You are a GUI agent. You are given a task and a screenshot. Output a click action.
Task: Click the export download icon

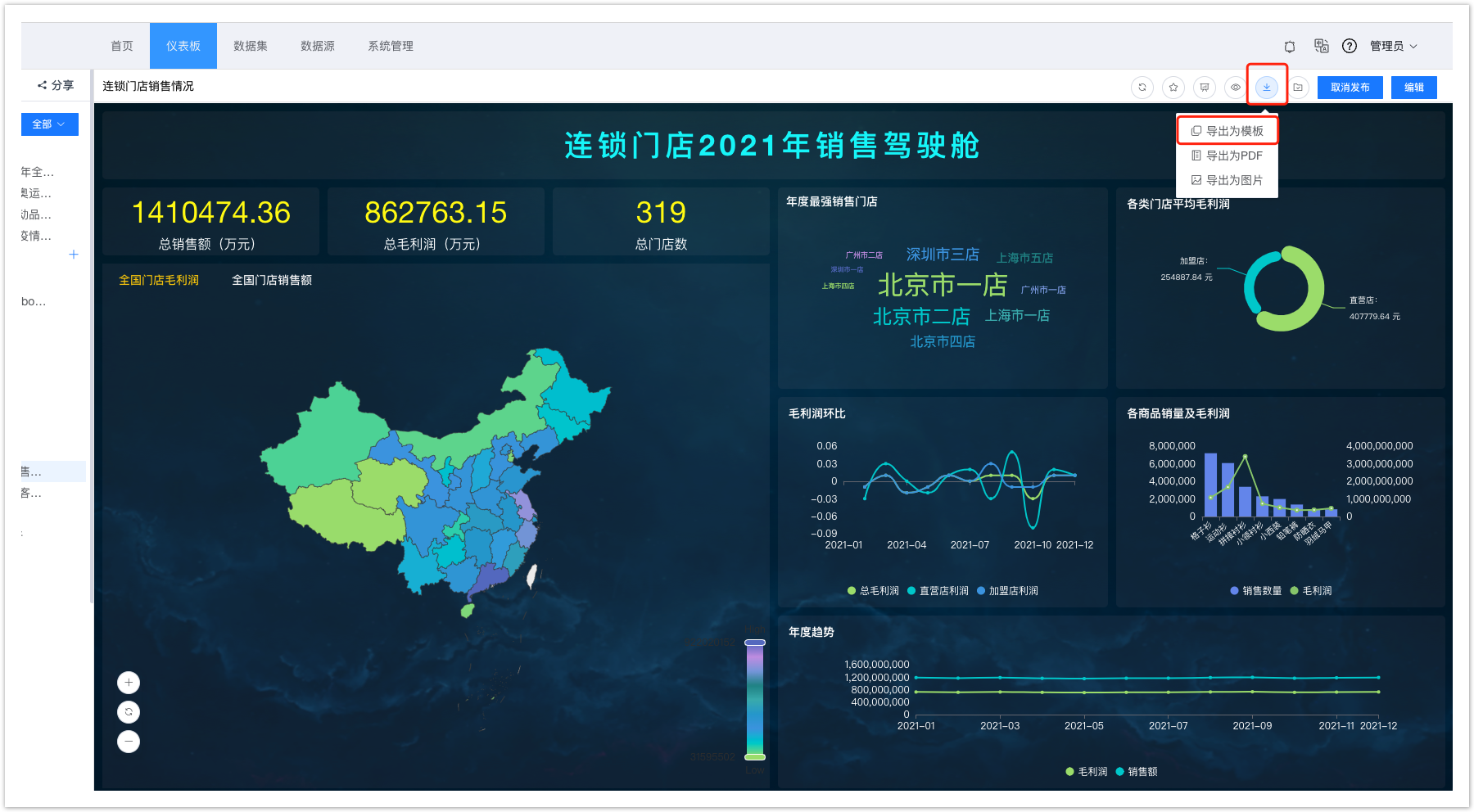1267,87
